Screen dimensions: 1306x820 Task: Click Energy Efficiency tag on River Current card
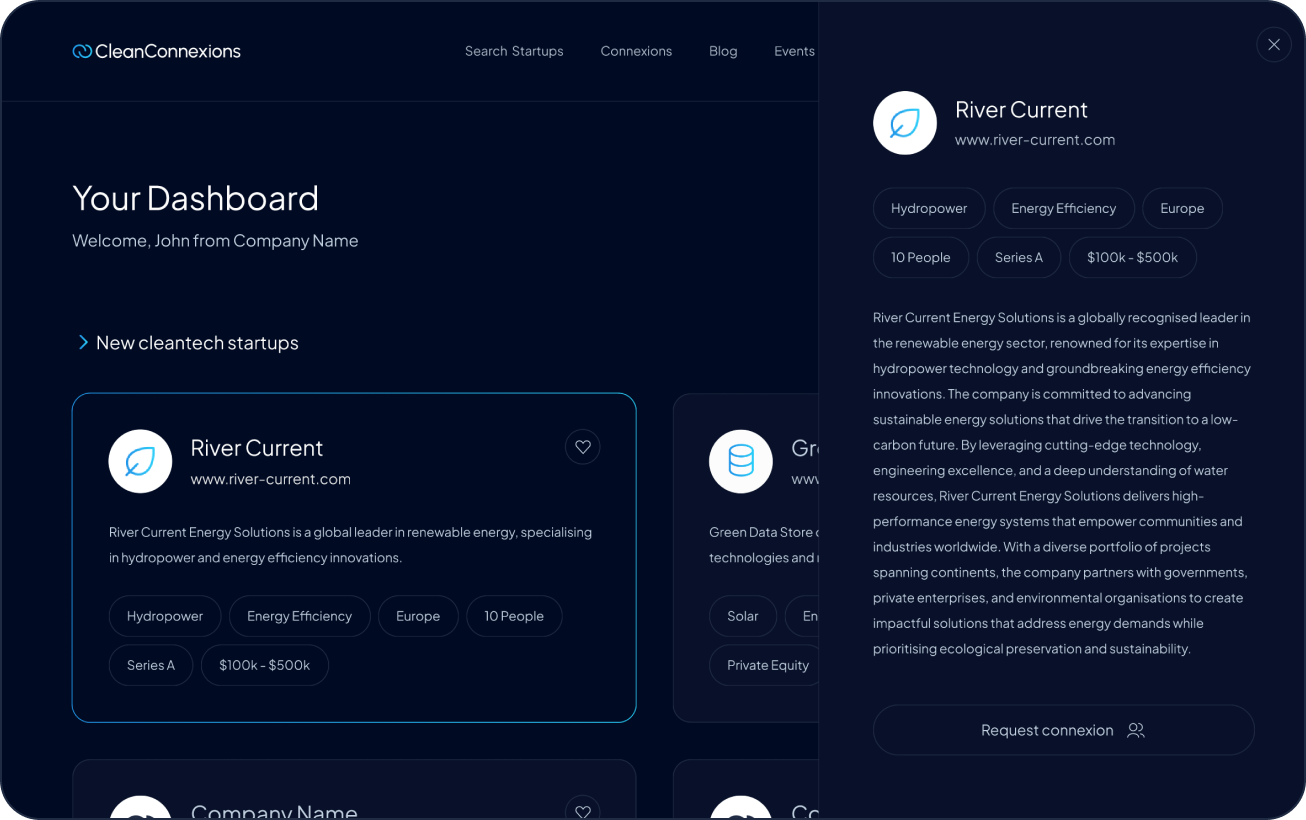click(300, 616)
